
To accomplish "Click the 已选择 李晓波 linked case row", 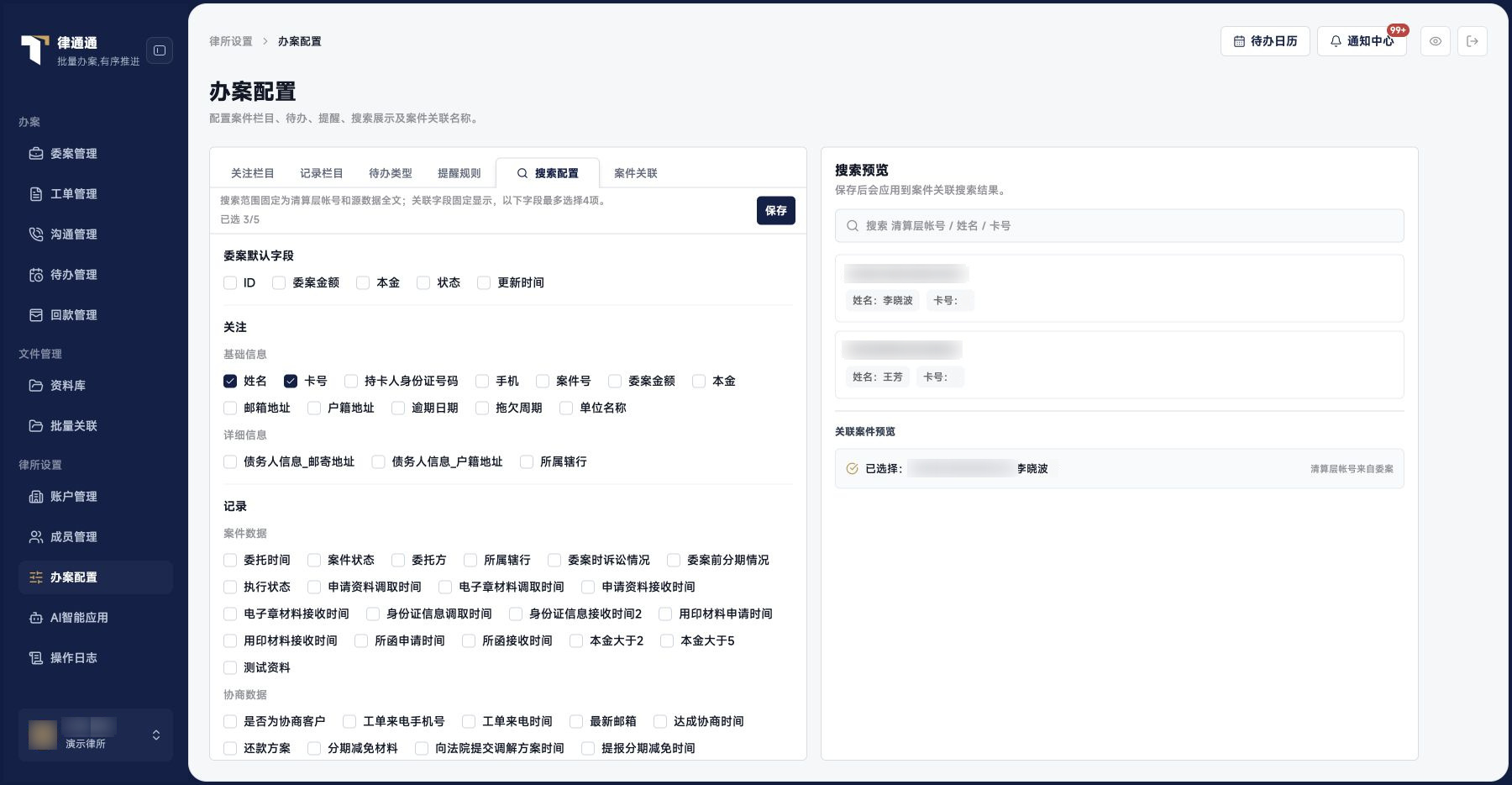I will pos(1120,469).
